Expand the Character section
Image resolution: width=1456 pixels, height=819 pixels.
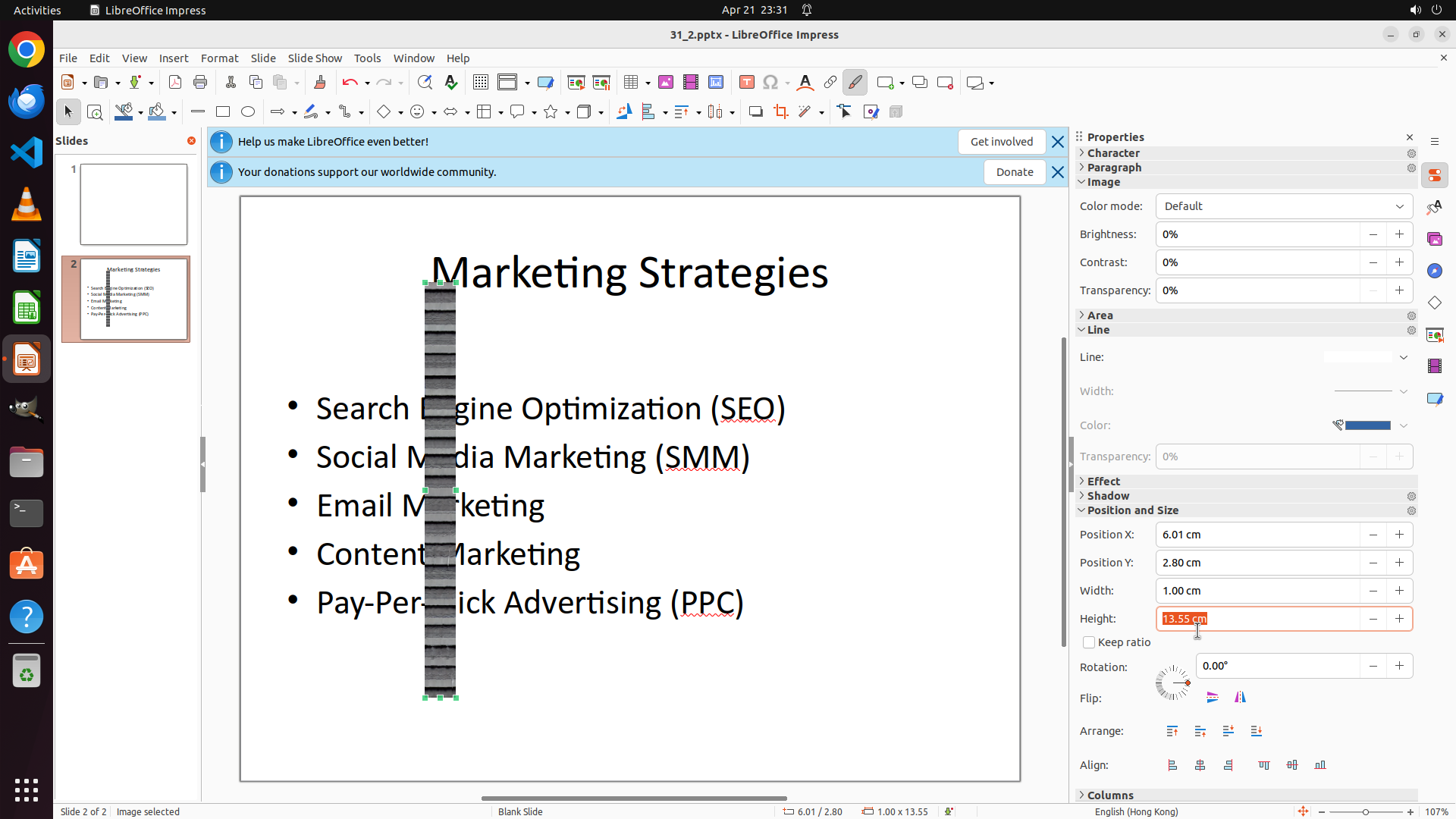click(x=1112, y=153)
